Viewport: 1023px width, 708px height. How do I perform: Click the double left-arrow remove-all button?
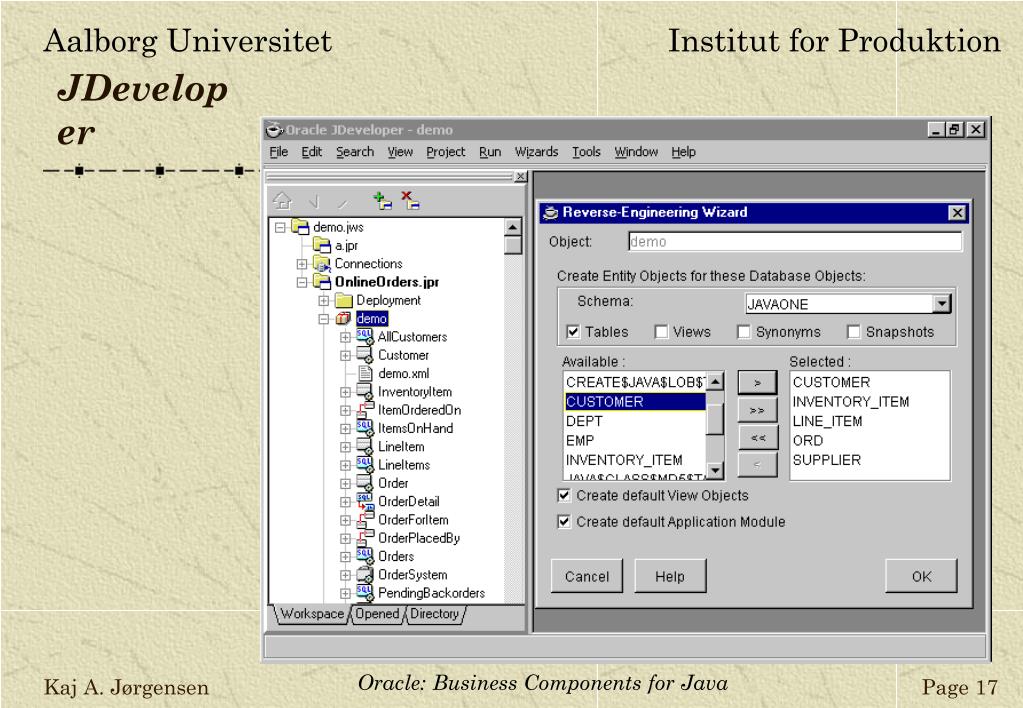pyautogui.click(x=757, y=438)
